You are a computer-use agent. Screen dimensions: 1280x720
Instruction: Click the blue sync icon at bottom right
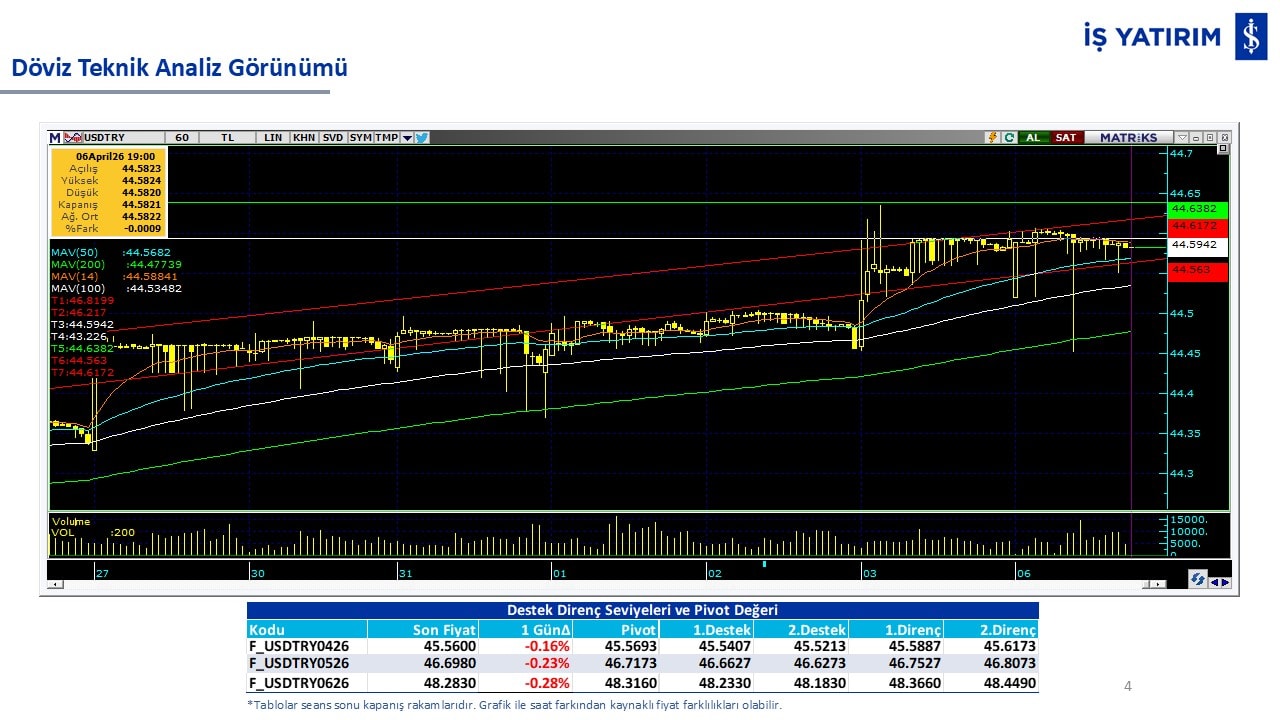[x=1197, y=579]
